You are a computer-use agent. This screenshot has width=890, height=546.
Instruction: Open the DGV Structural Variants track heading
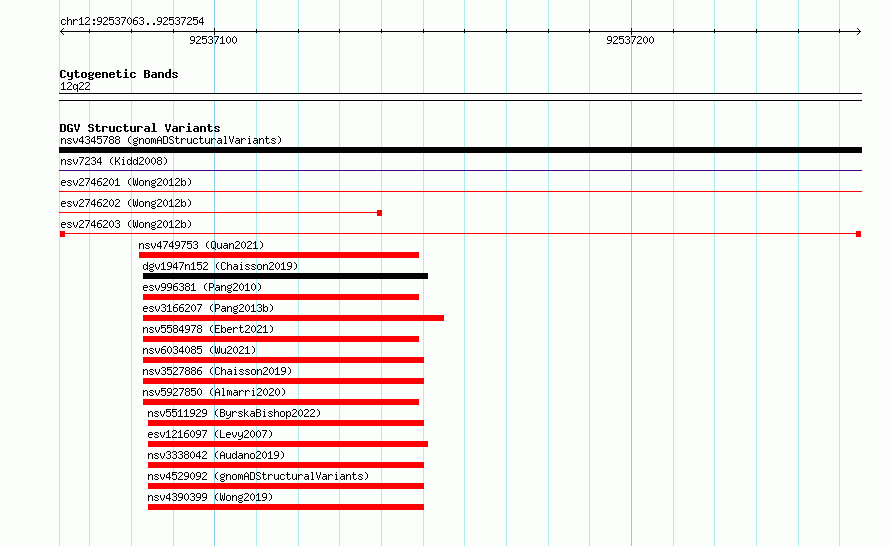pyautogui.click(x=140, y=128)
